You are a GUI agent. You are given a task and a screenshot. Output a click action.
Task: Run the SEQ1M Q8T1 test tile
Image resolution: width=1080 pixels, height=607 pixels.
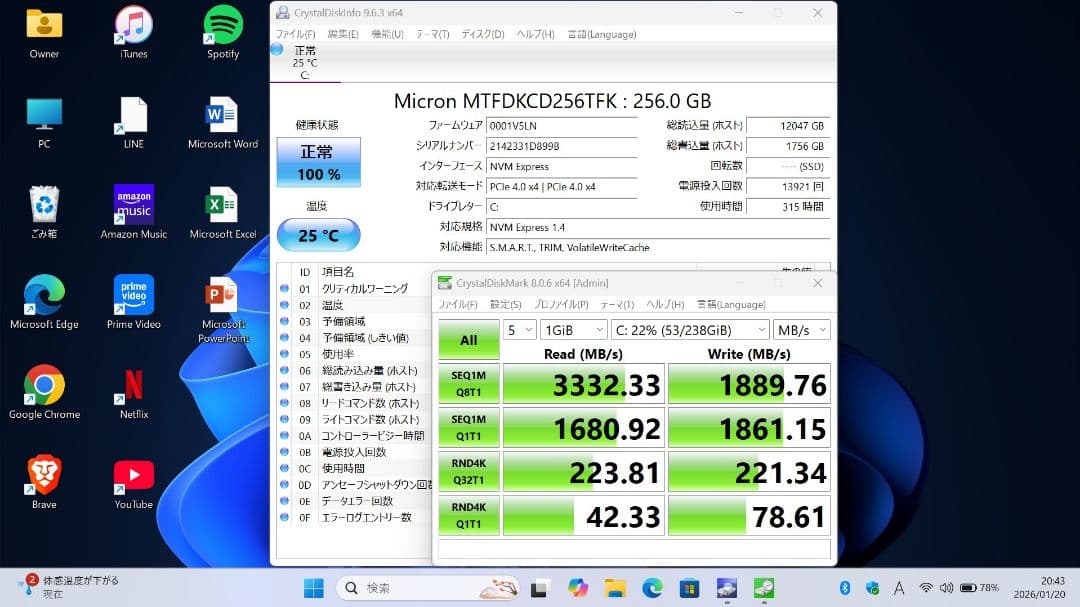(468, 383)
